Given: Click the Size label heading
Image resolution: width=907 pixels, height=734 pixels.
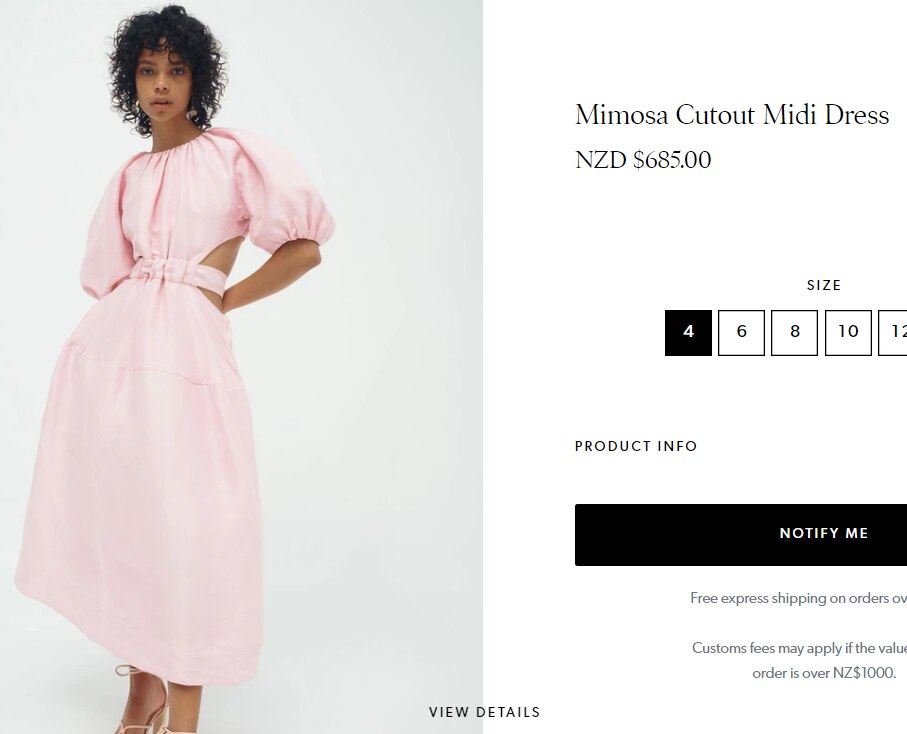Looking at the screenshot, I should [x=824, y=285].
